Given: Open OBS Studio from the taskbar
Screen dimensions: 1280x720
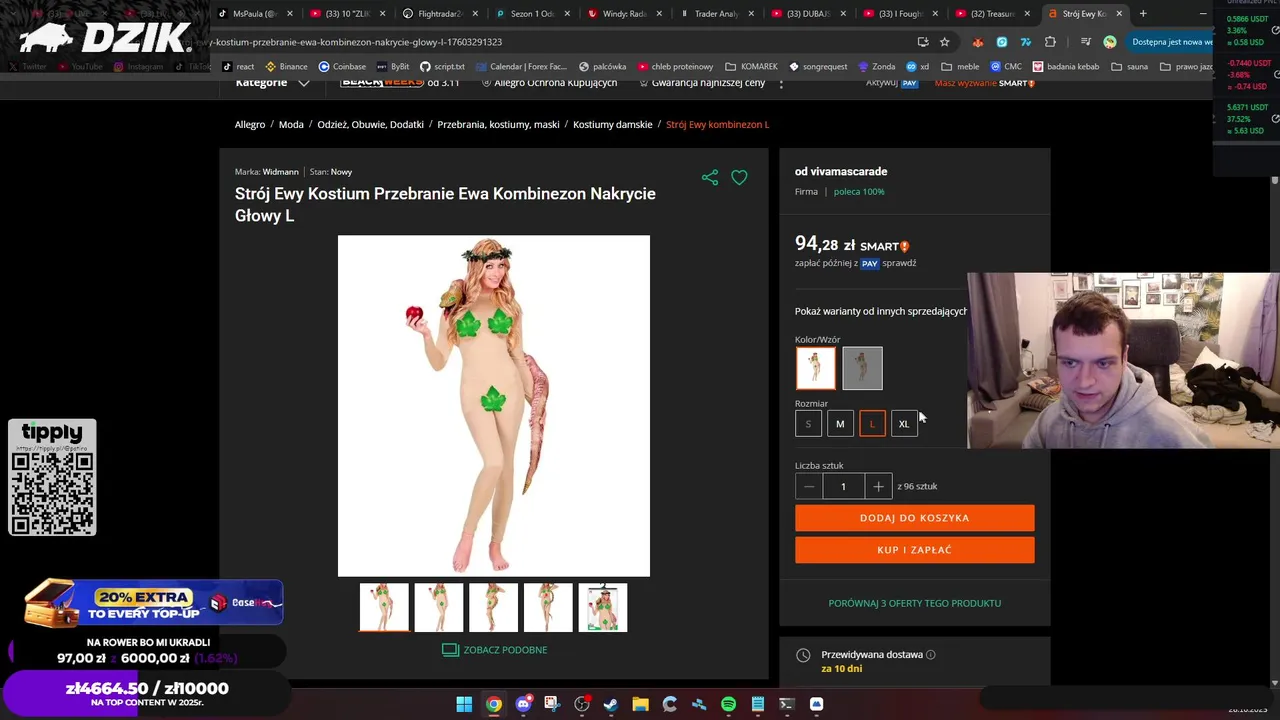Looking at the screenshot, I should pyautogui.click(x=582, y=704).
